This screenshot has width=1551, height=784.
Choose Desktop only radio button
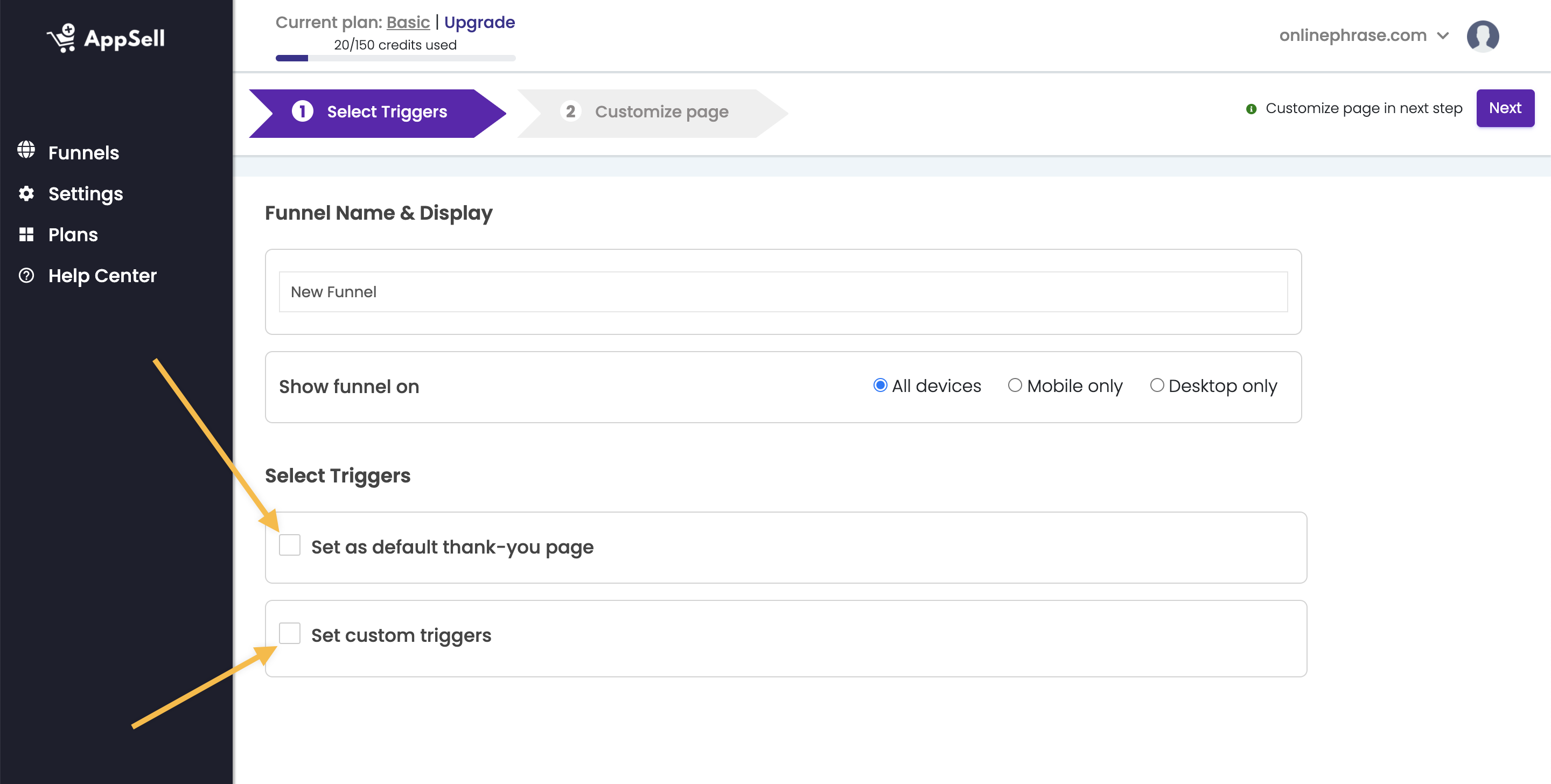point(1157,385)
